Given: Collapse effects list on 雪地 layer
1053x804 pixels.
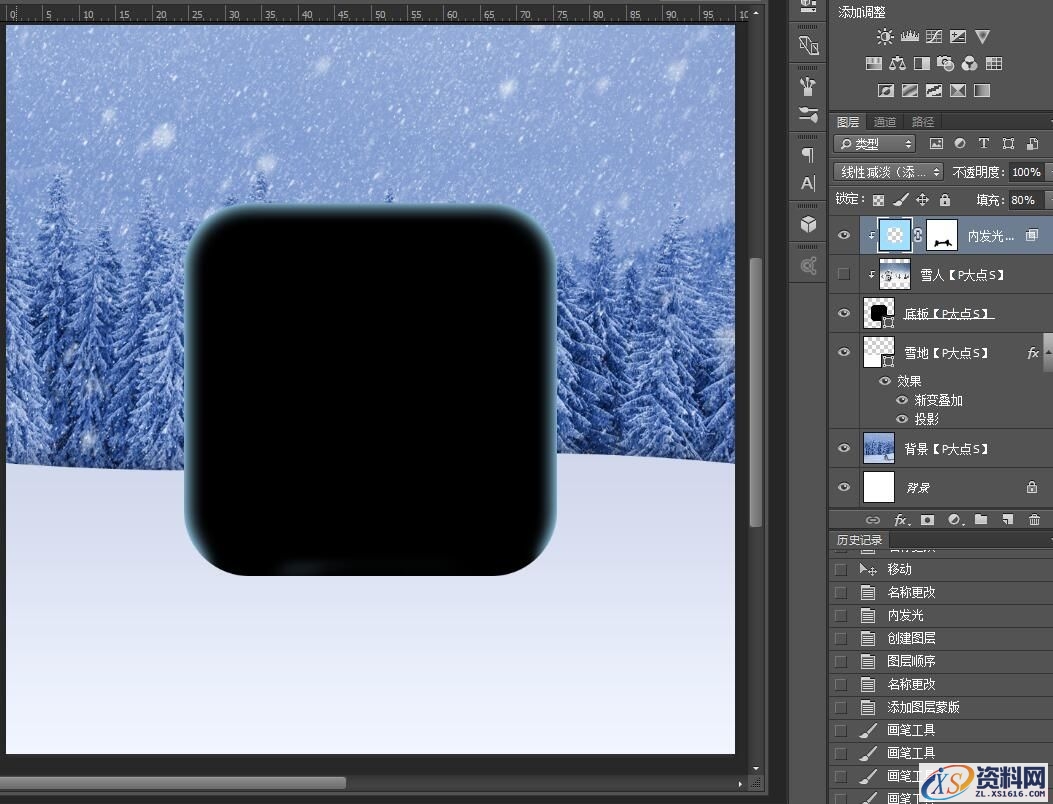Looking at the screenshot, I should [x=1047, y=352].
